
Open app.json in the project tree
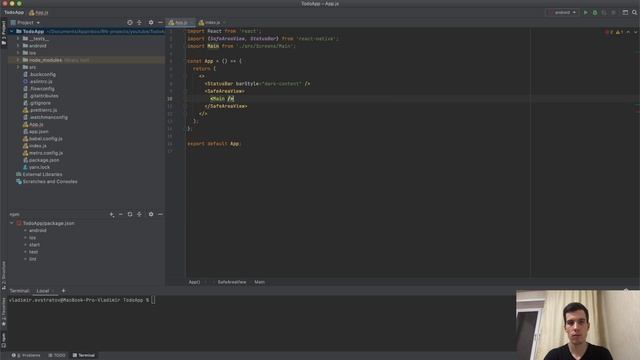(38, 131)
